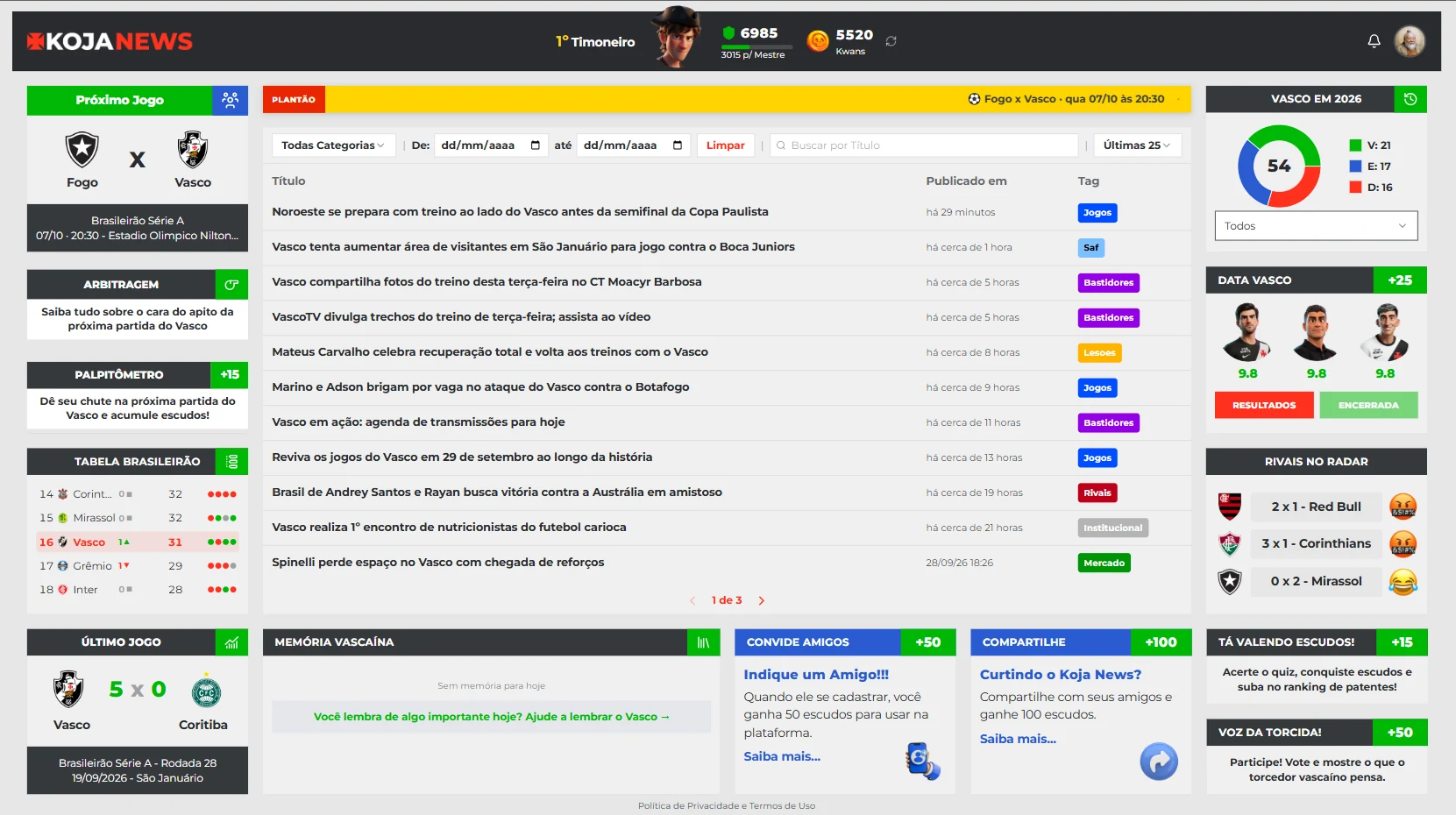Click the Arbitragem refresh icon

(x=231, y=285)
